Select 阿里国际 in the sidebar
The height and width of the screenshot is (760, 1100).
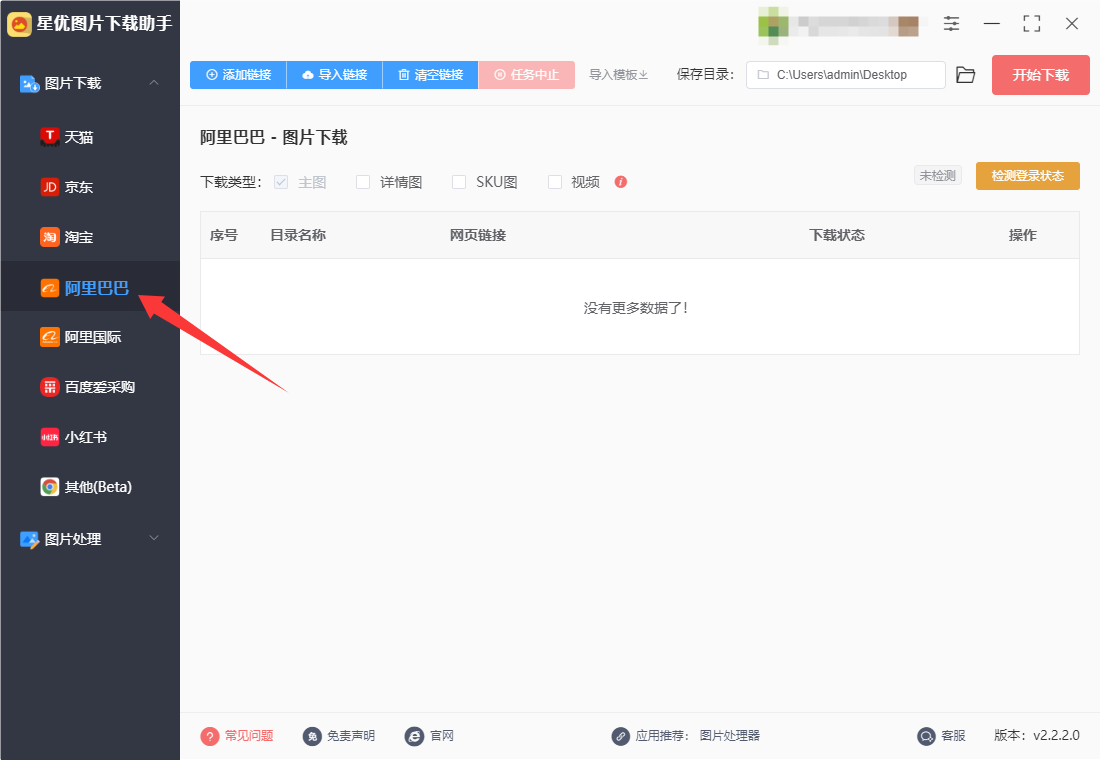(90, 337)
